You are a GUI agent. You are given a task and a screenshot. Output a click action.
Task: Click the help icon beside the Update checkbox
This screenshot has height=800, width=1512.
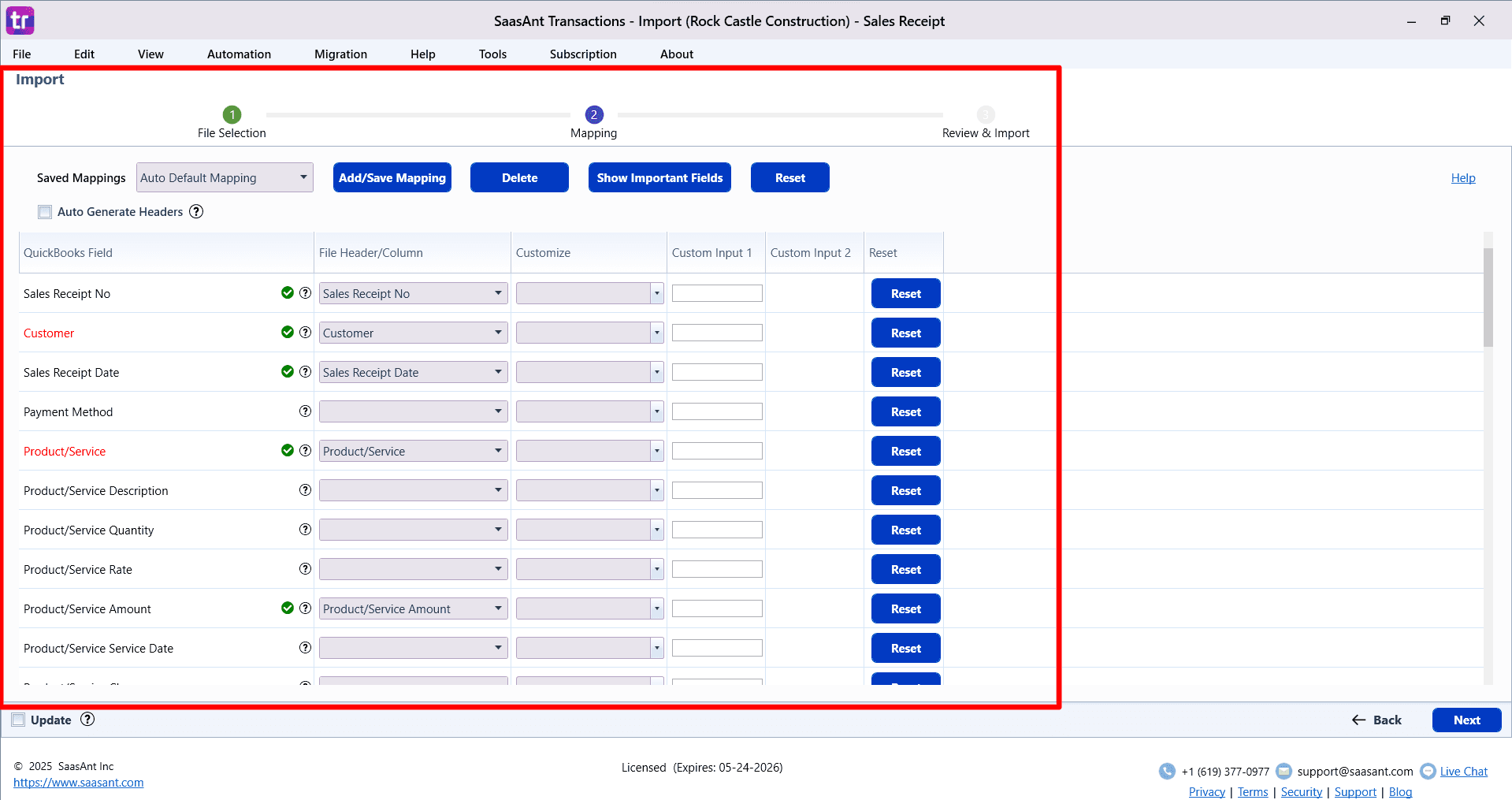[x=87, y=719]
